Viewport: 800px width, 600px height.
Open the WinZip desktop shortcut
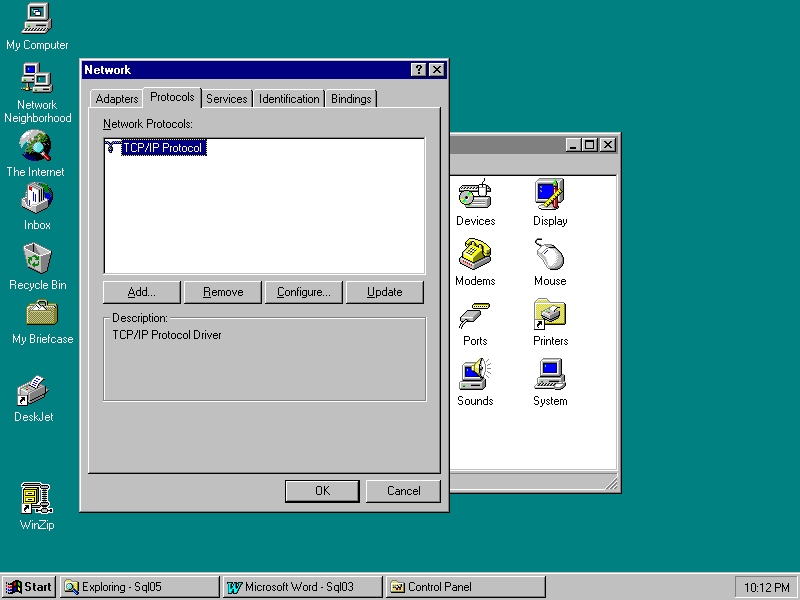pyautogui.click(x=37, y=498)
